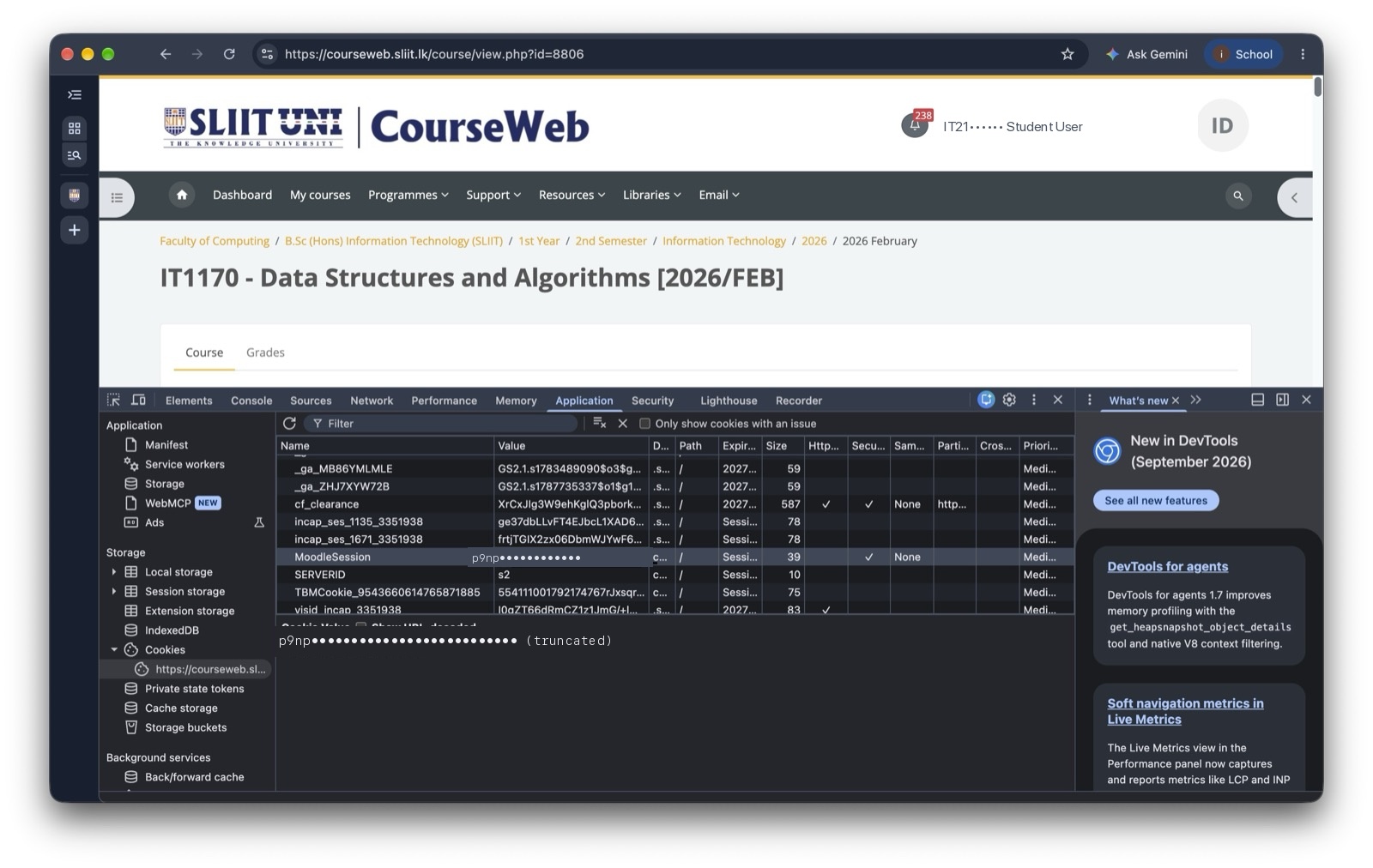The image size is (1373, 868).
Task: Open the Support dropdown menu
Action: [x=493, y=196]
